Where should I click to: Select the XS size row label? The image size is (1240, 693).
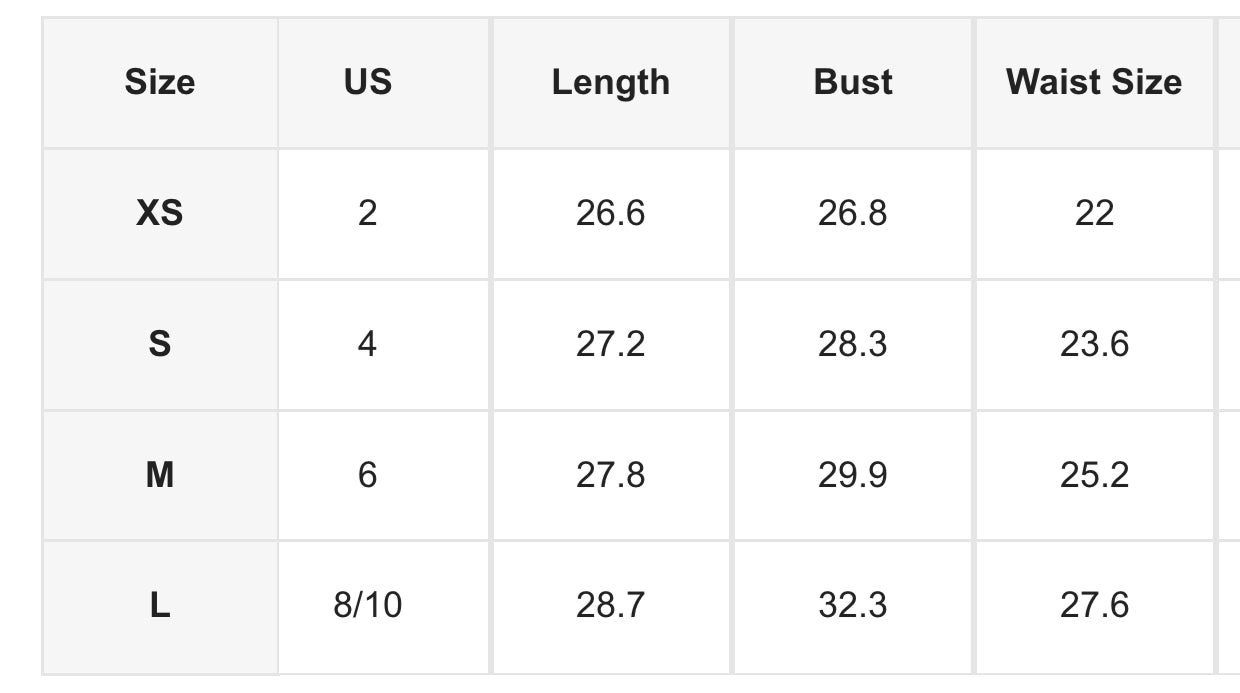[x=160, y=213]
